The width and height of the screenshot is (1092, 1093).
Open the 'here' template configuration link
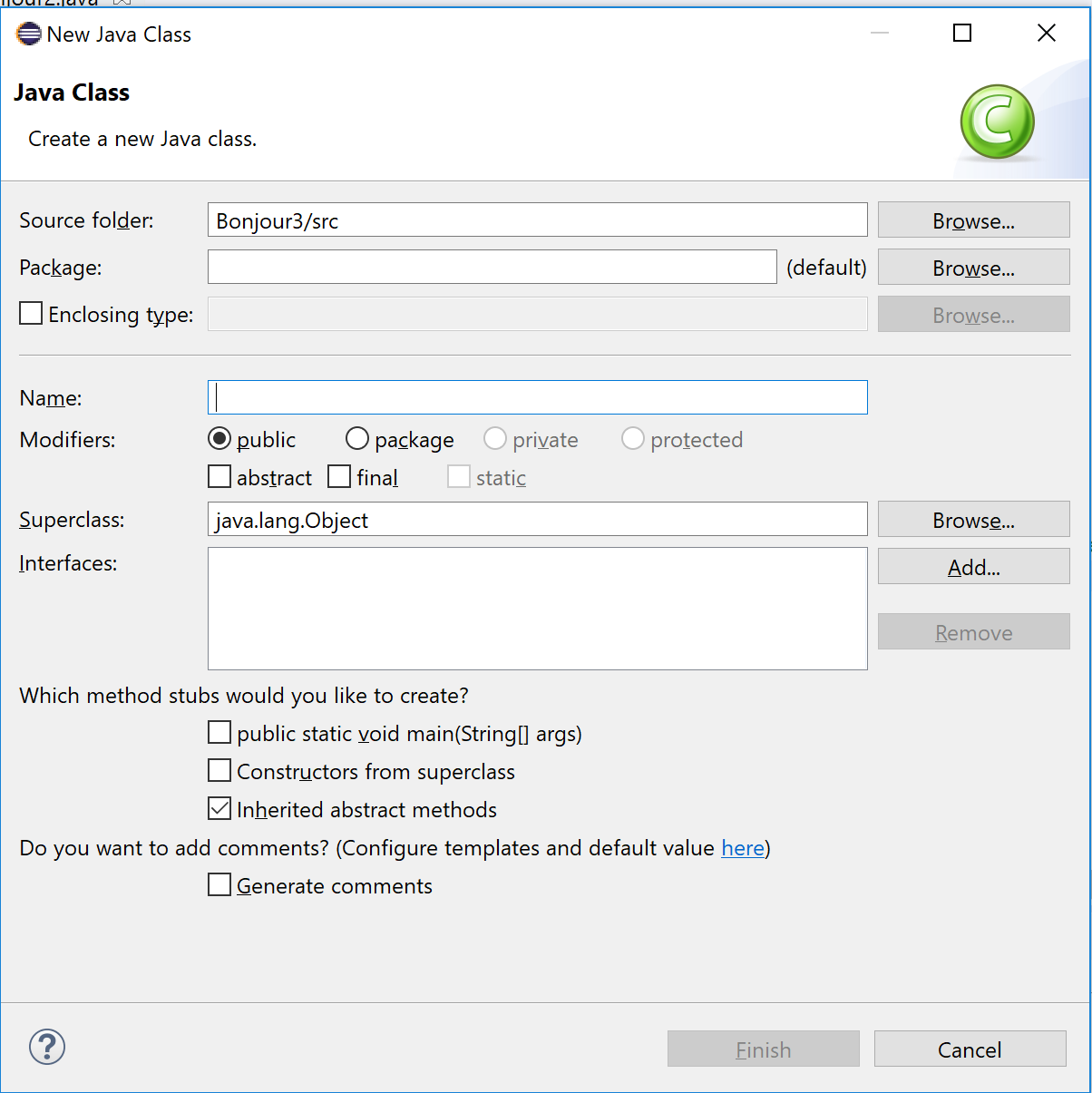click(x=742, y=848)
